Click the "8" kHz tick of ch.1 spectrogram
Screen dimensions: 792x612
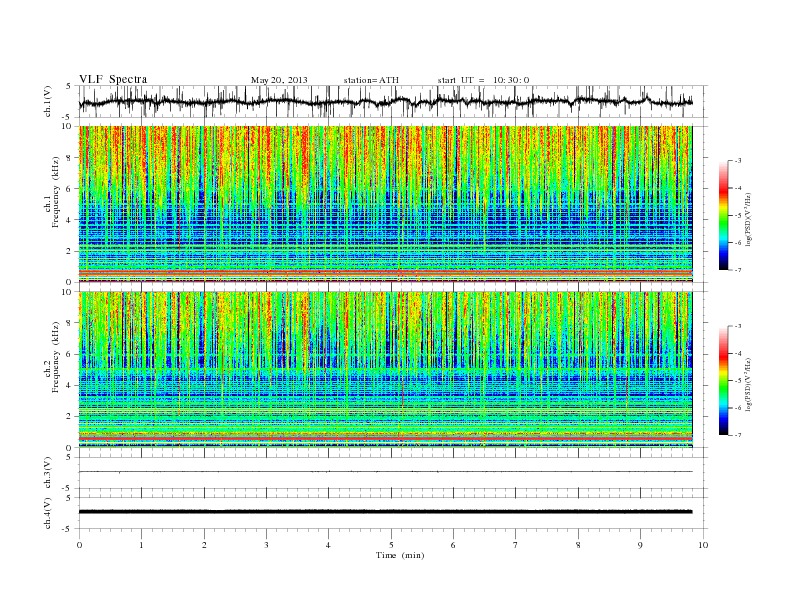(x=70, y=158)
